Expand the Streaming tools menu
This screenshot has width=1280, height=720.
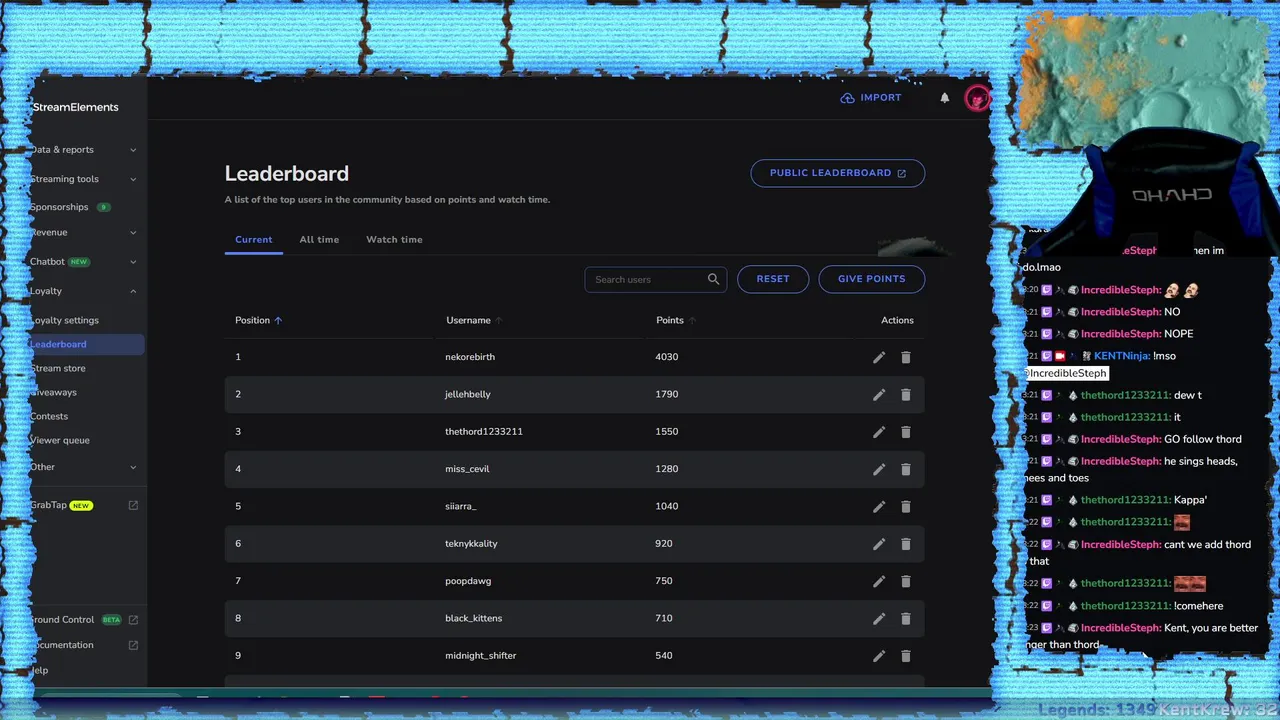pyautogui.click(x=133, y=179)
